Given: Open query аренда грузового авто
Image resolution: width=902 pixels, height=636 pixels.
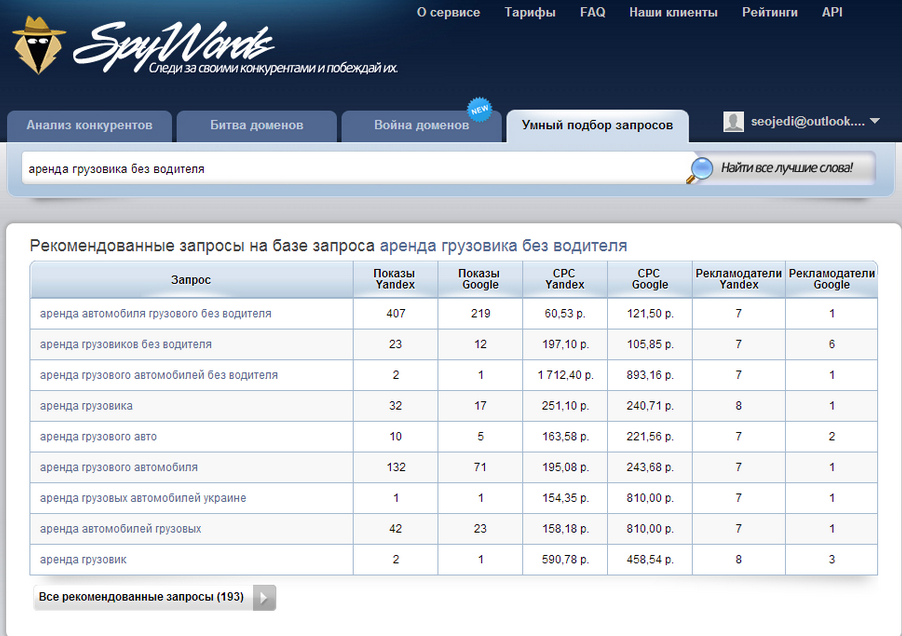Looking at the screenshot, I should click(98, 437).
